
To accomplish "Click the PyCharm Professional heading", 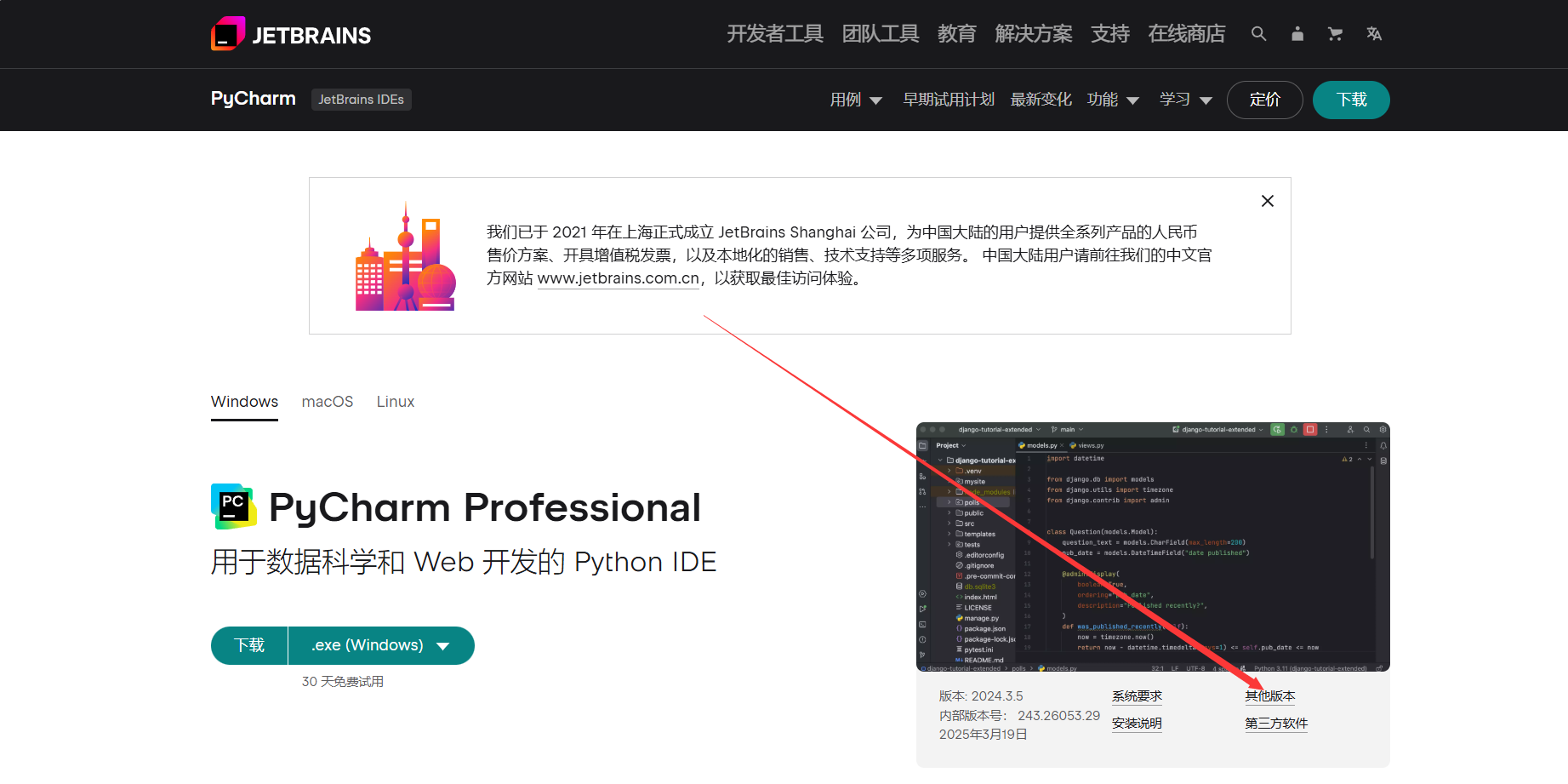I will (485, 507).
